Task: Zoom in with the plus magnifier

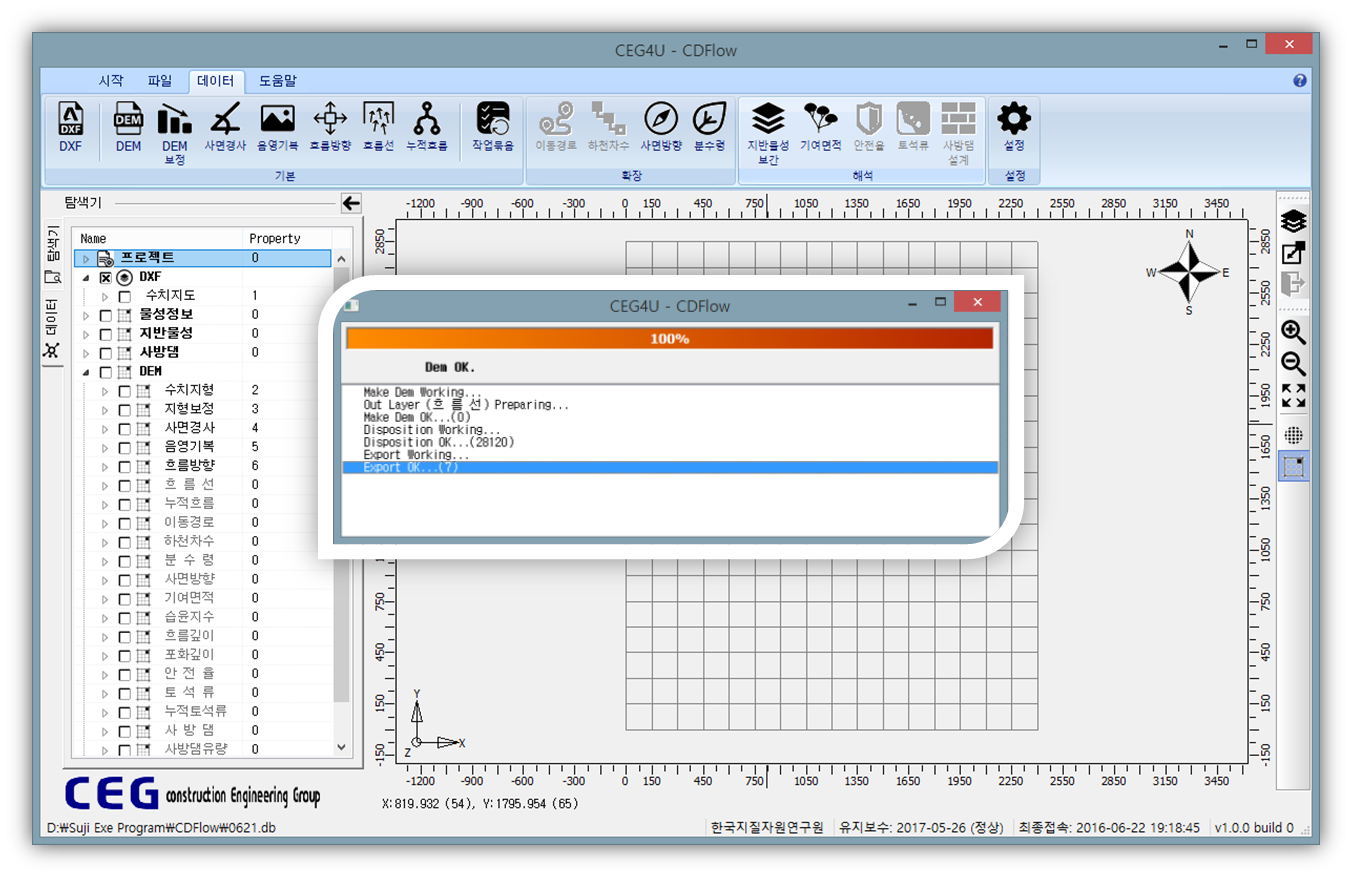Action: (1293, 333)
